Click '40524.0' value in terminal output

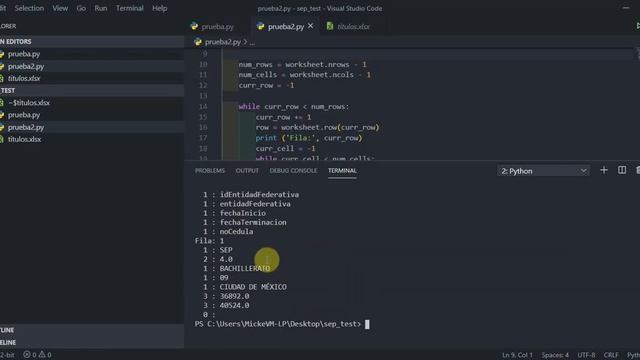coord(234,305)
